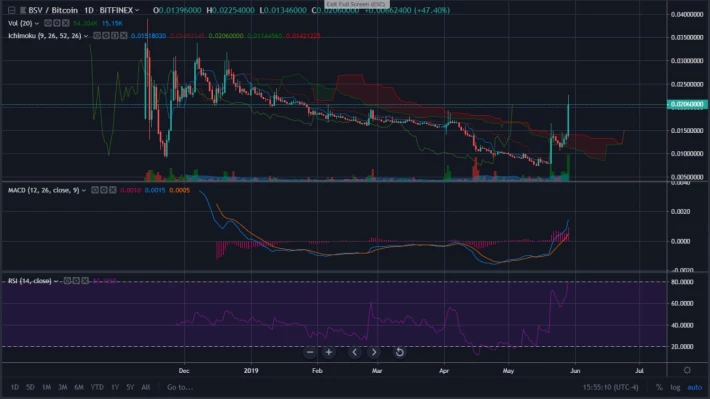The width and height of the screenshot is (710, 399).
Task: Open MACD indicator settings gear
Action: click(104, 190)
